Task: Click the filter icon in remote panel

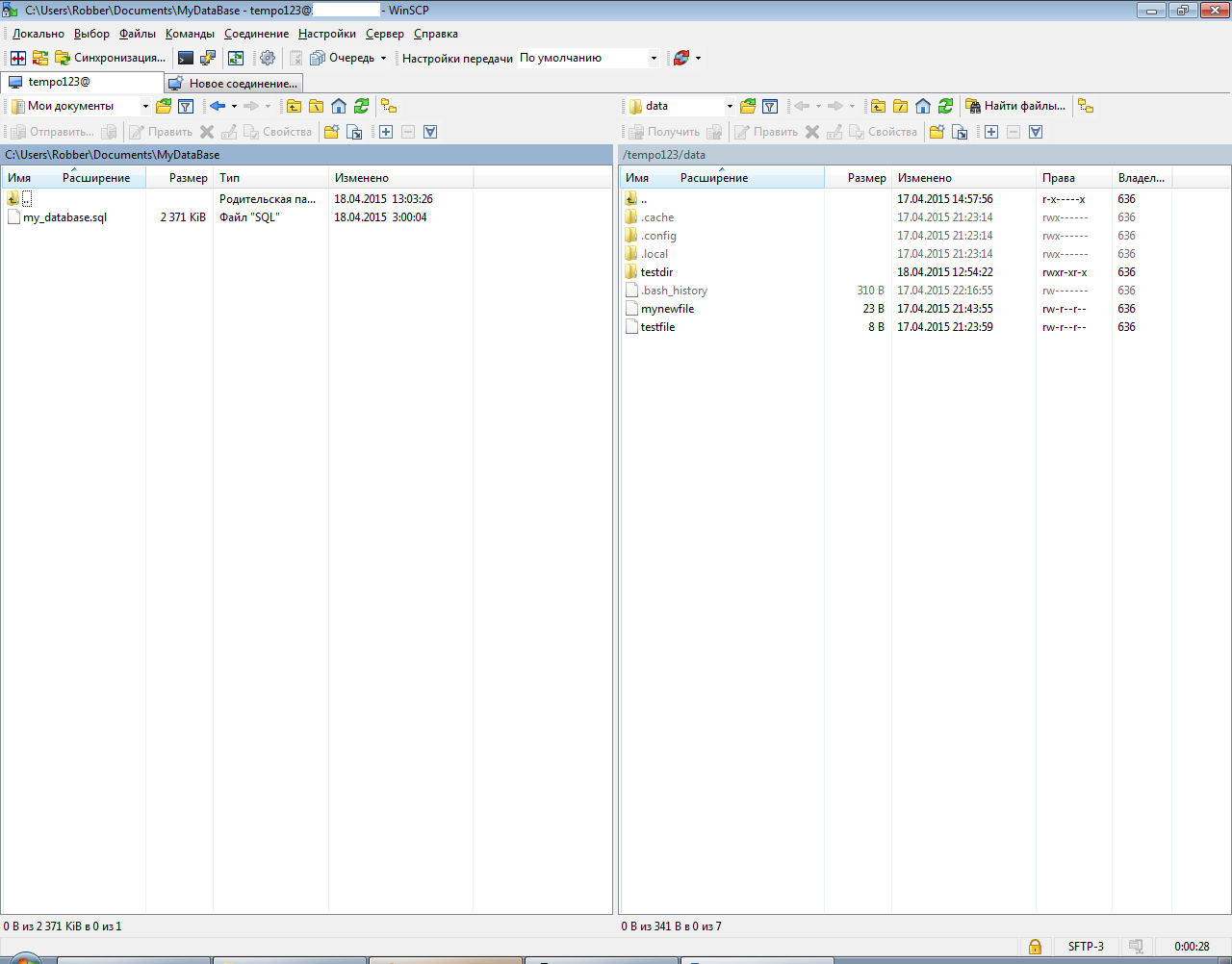Action: click(770, 106)
